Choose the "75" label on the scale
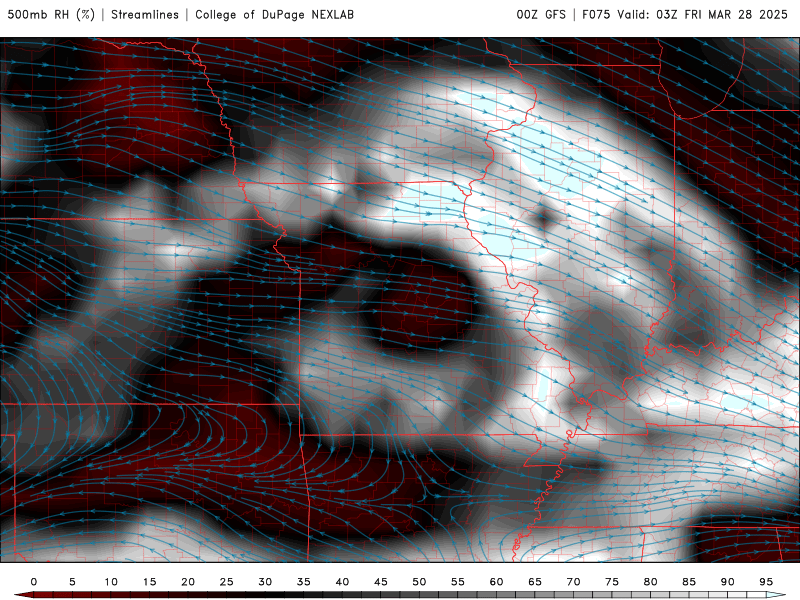 612,582
